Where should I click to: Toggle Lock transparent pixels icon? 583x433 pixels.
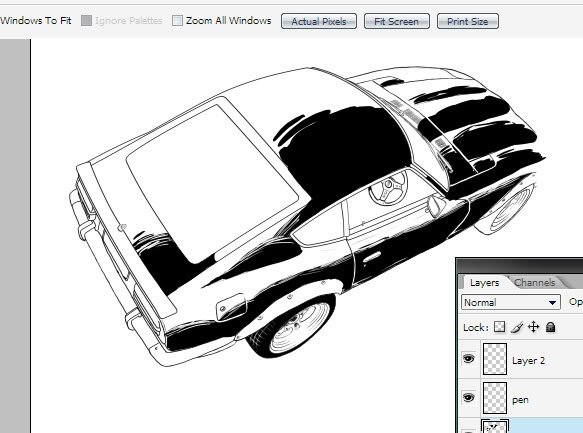[499, 327]
